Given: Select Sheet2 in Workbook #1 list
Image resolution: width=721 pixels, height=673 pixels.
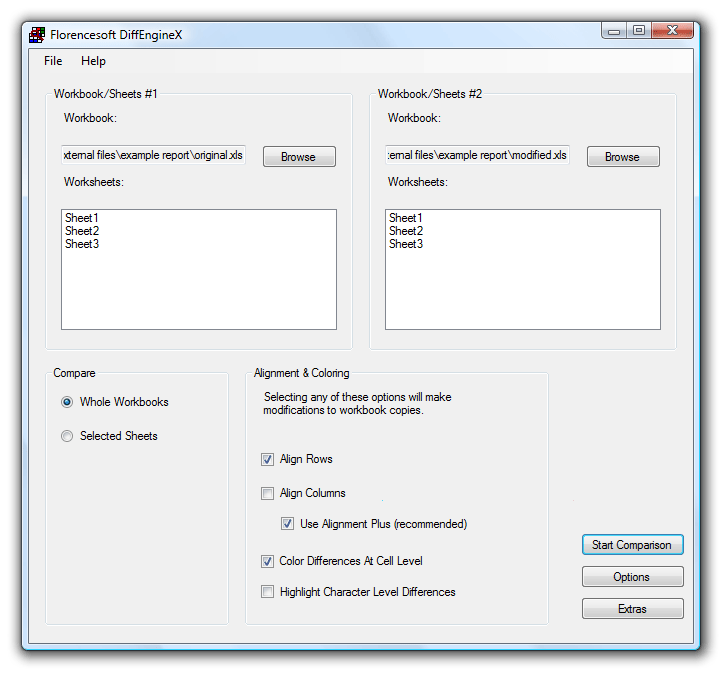Looking at the screenshot, I should pyautogui.click(x=82, y=231).
